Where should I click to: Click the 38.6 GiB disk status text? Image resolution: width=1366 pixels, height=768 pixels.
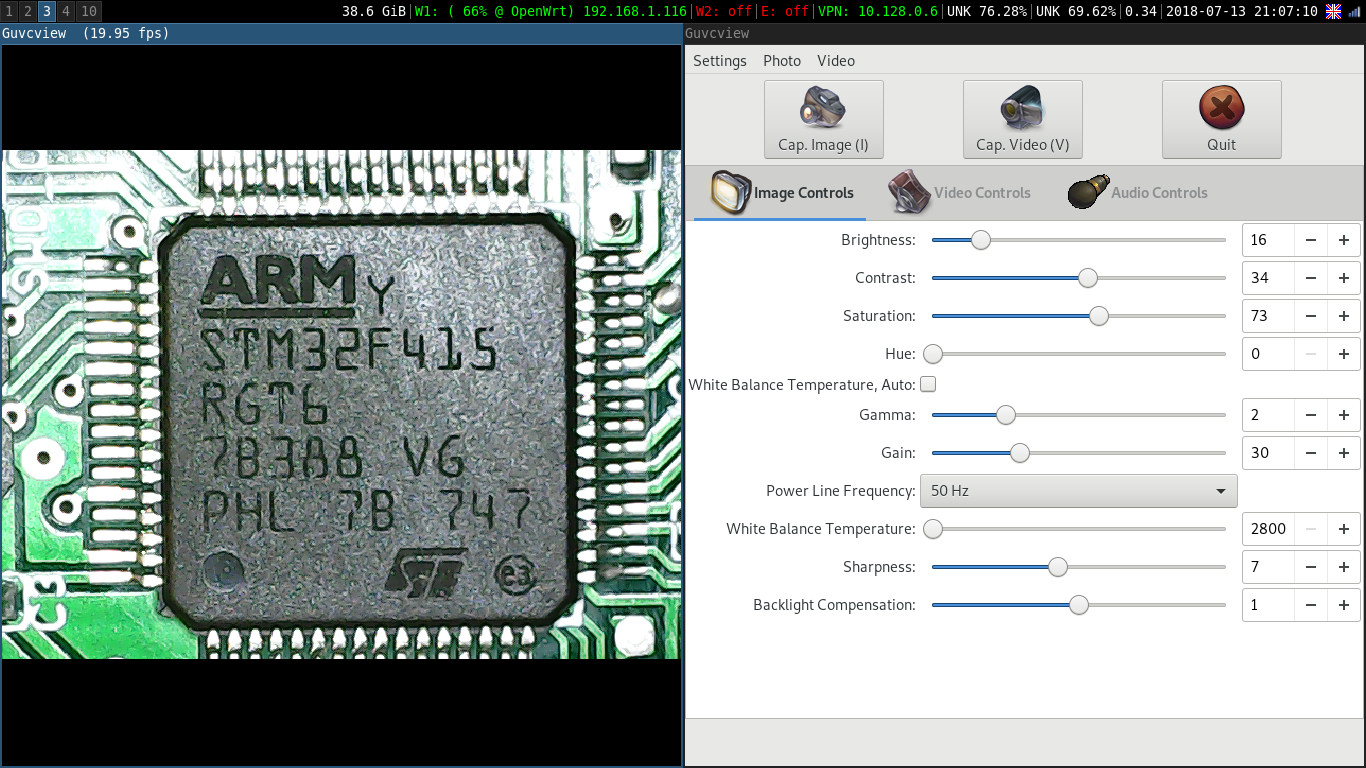(x=374, y=11)
